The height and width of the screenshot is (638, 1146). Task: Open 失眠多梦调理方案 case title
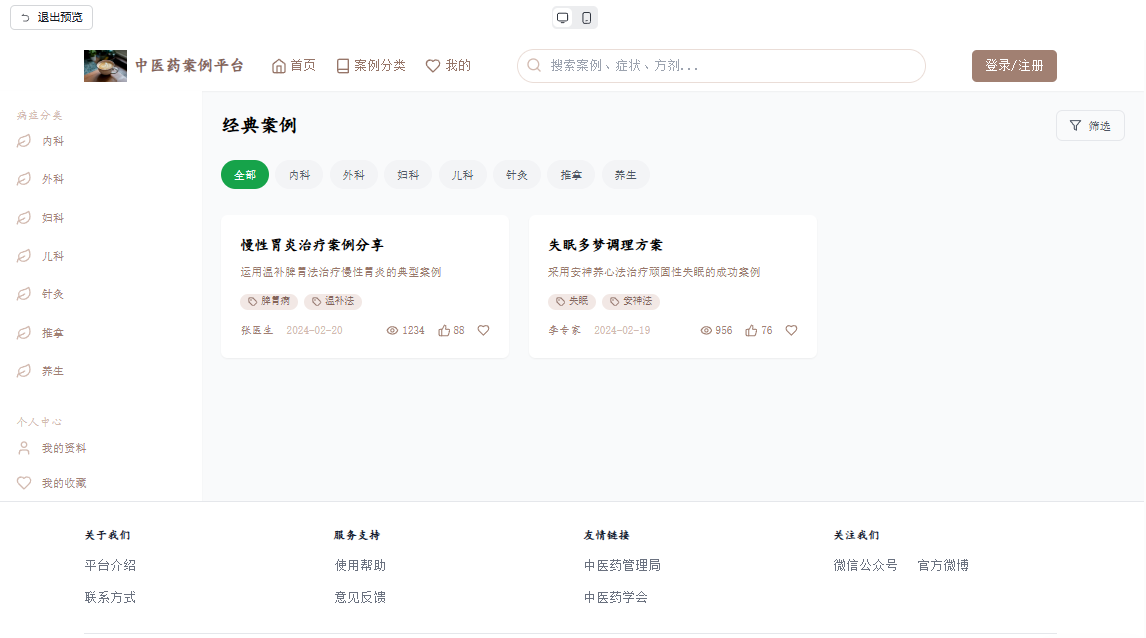tap(605, 245)
